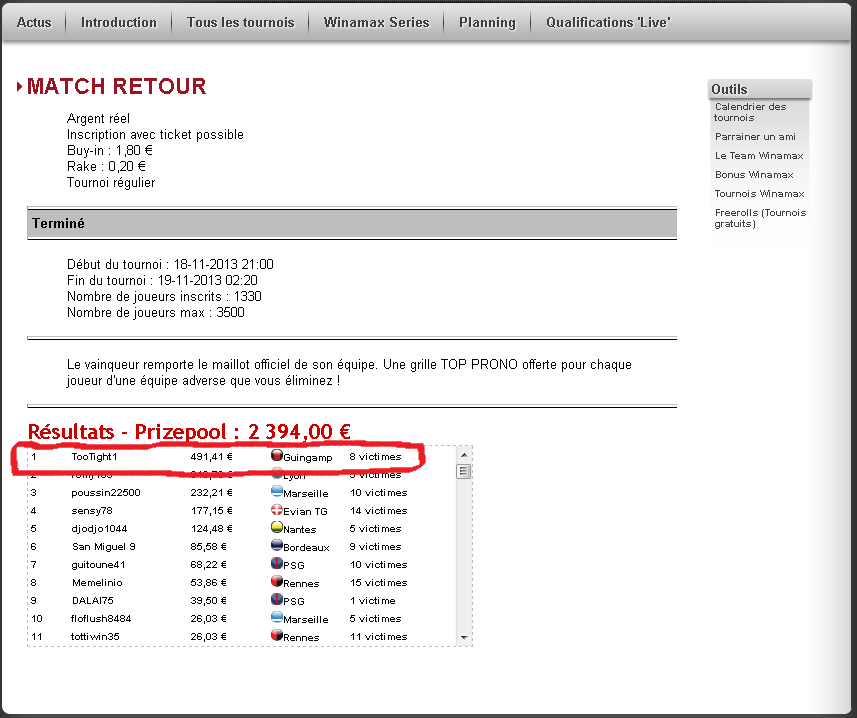The width and height of the screenshot is (857, 718).
Task: Open Freerolls (Tournois gratuits) link
Action: point(760,218)
